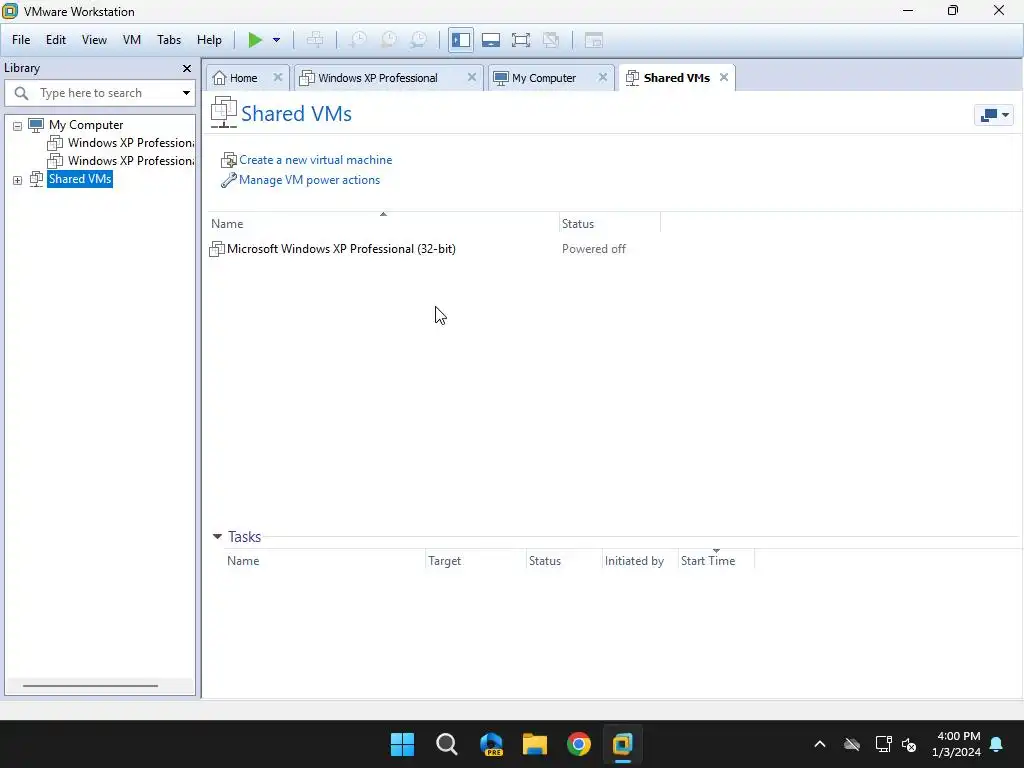Sort tasks by Name column header
Image resolution: width=1024 pixels, height=768 pixels.
point(325,561)
